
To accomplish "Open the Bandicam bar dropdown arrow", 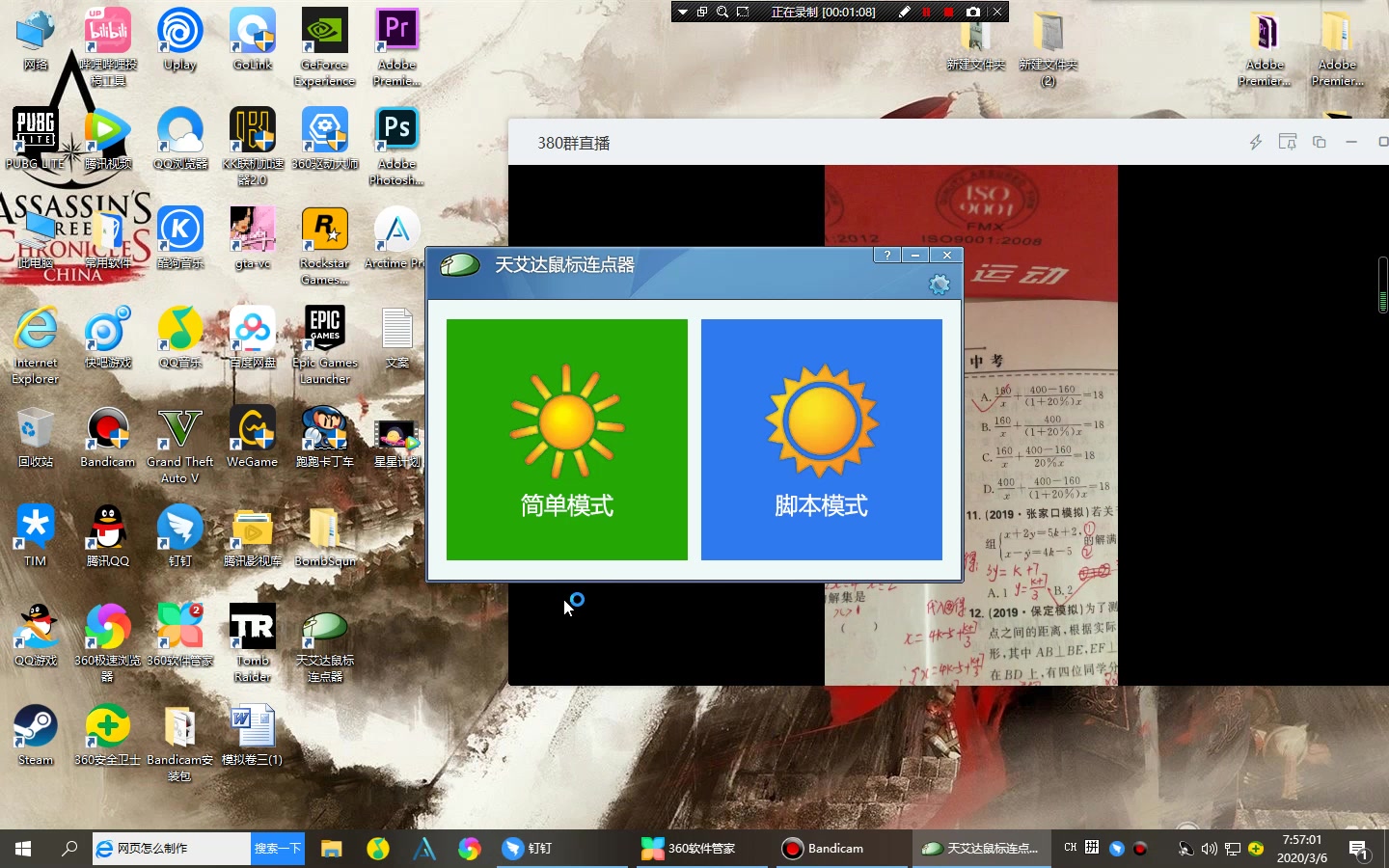I will tap(683, 12).
